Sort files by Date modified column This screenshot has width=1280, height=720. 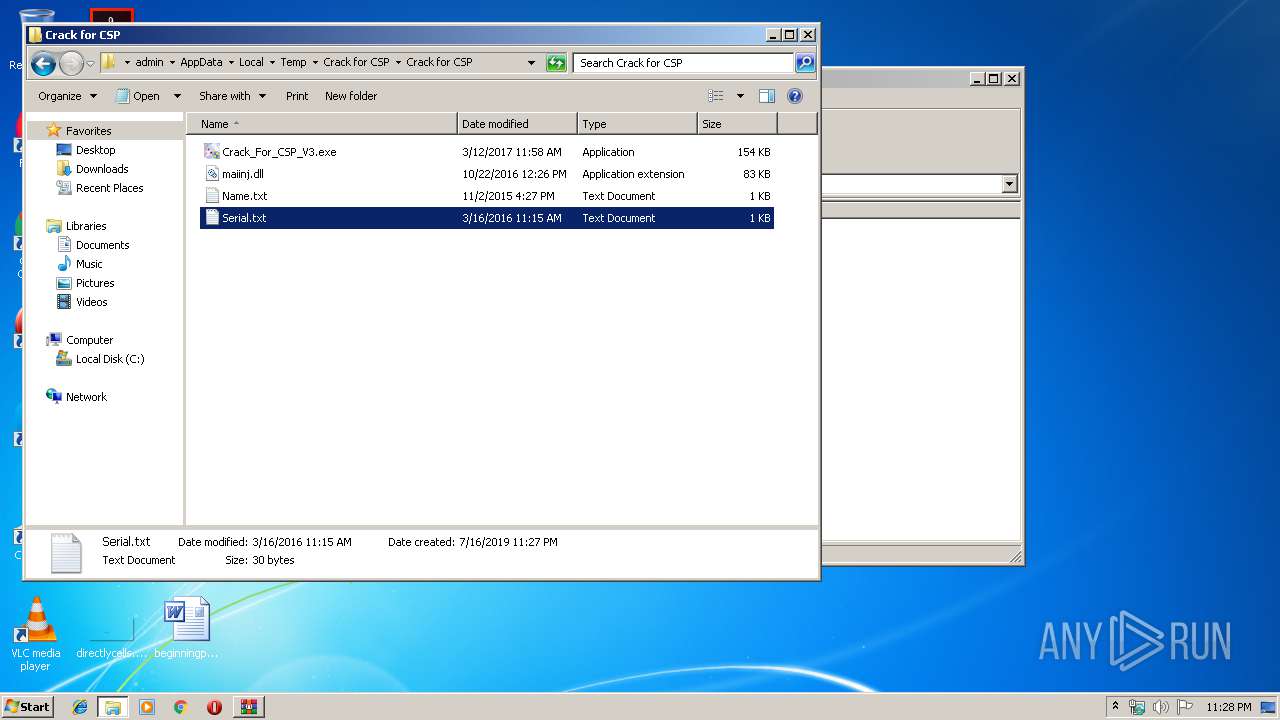point(517,124)
